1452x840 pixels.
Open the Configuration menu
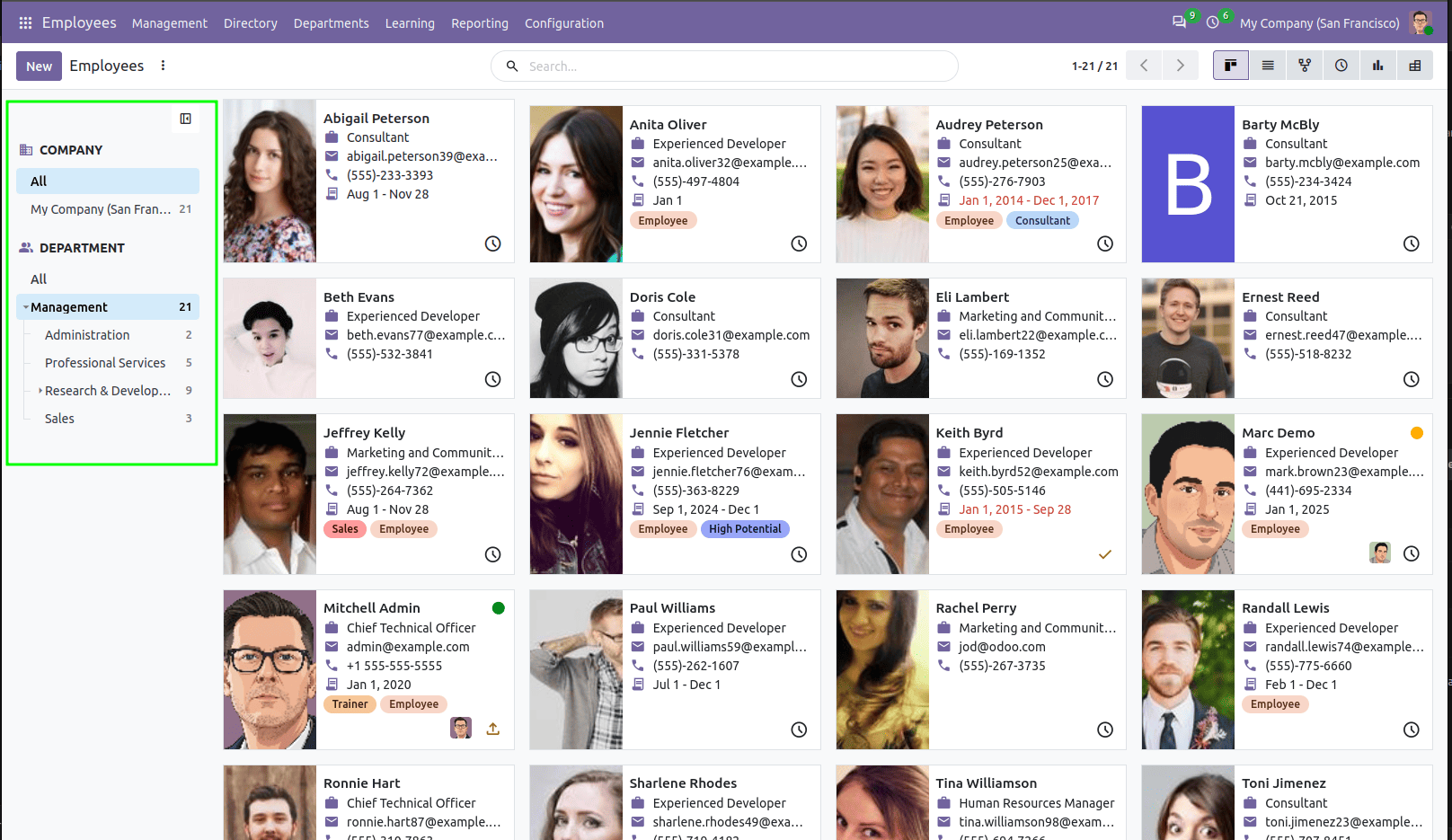coord(564,23)
